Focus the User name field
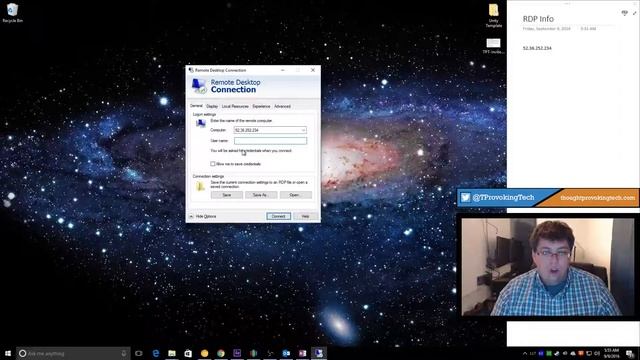This screenshot has width=640, height=360. [x=270, y=141]
